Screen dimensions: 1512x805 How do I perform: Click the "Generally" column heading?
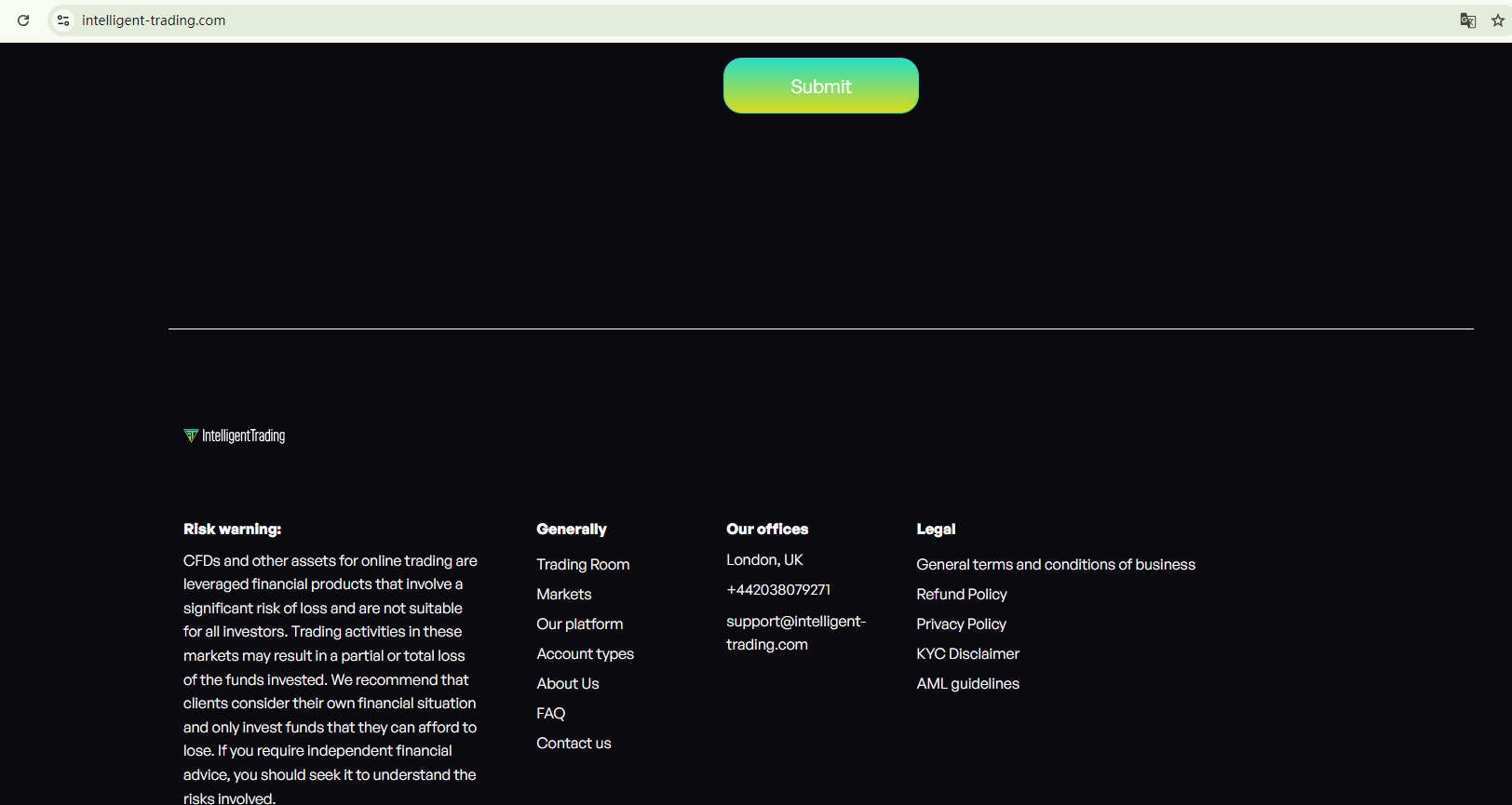coord(572,529)
